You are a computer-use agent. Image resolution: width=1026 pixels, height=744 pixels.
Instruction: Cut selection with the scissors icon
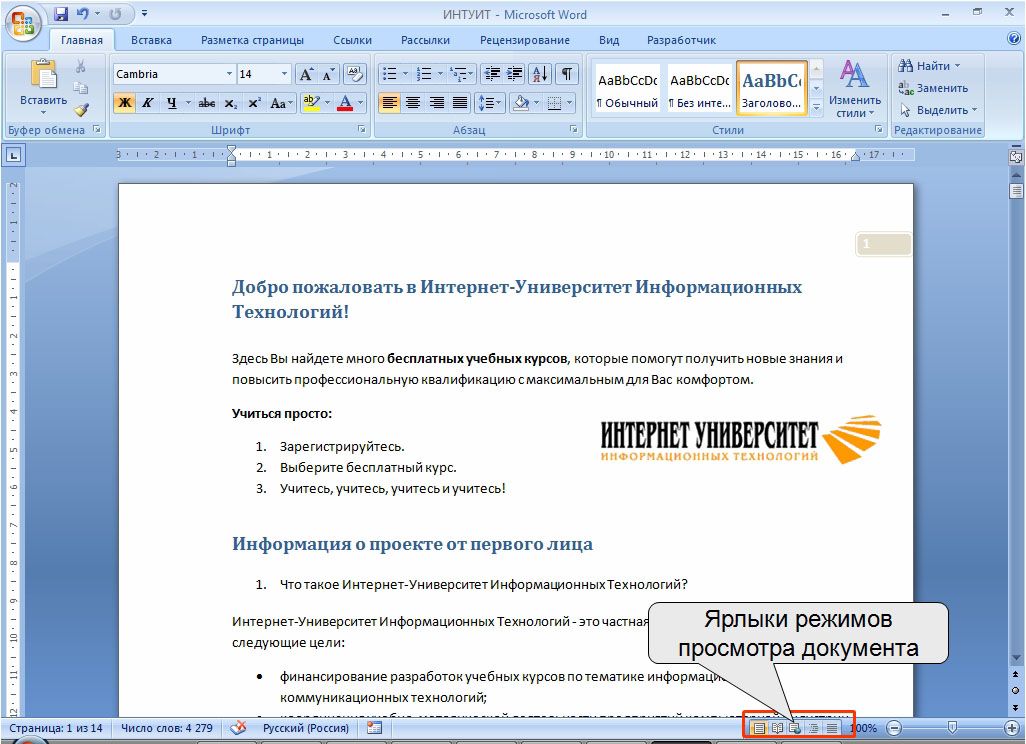[80, 66]
